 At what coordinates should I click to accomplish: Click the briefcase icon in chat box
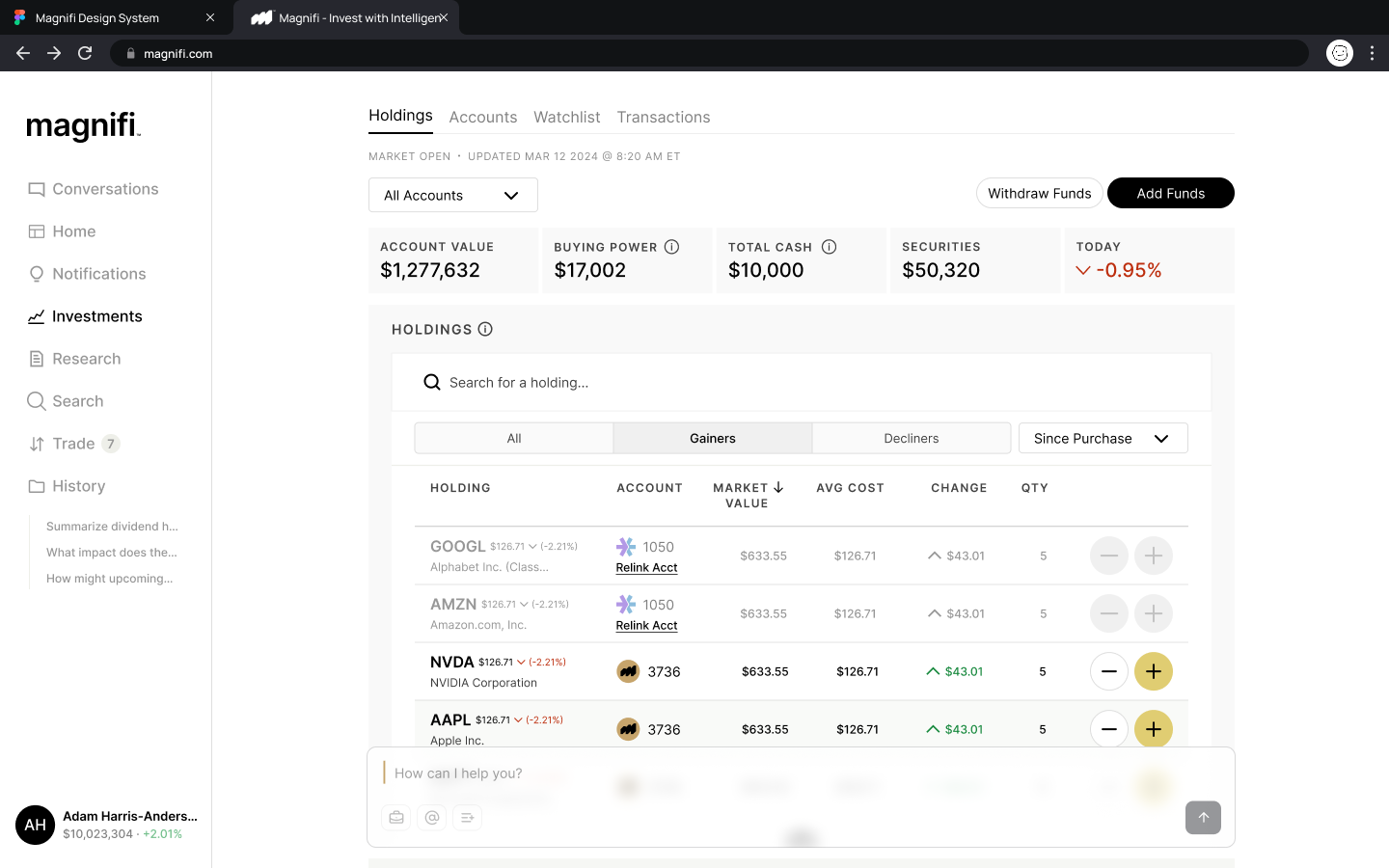(396, 817)
